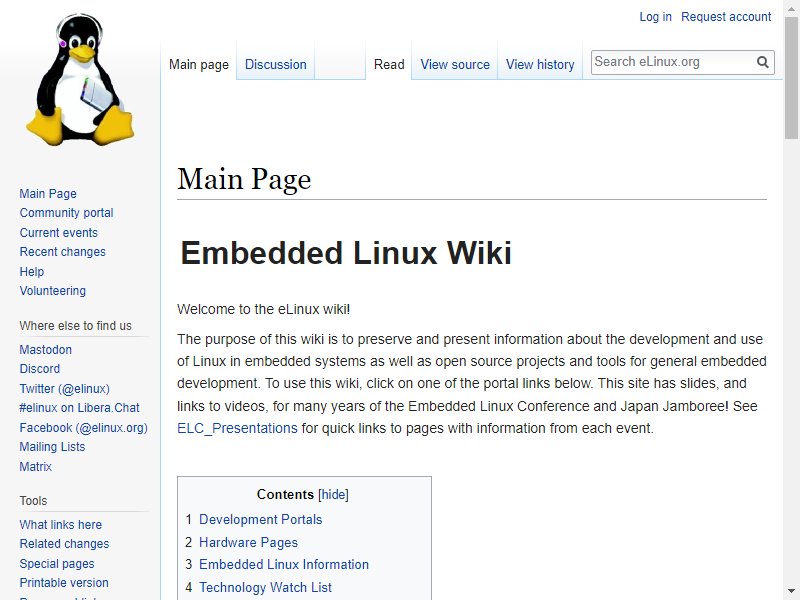This screenshot has height=600, width=800.
Task: Visit the Discord link
Action: [x=40, y=369]
